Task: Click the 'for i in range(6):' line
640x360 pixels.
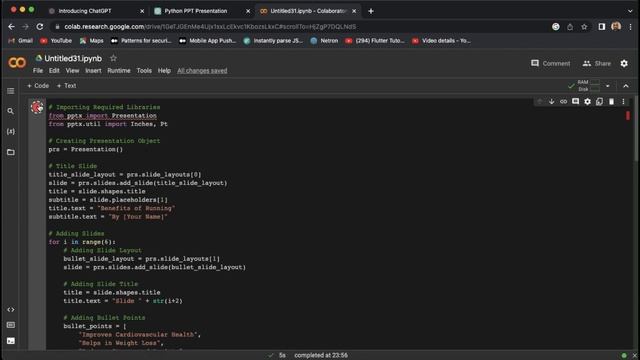Action: coord(82,242)
